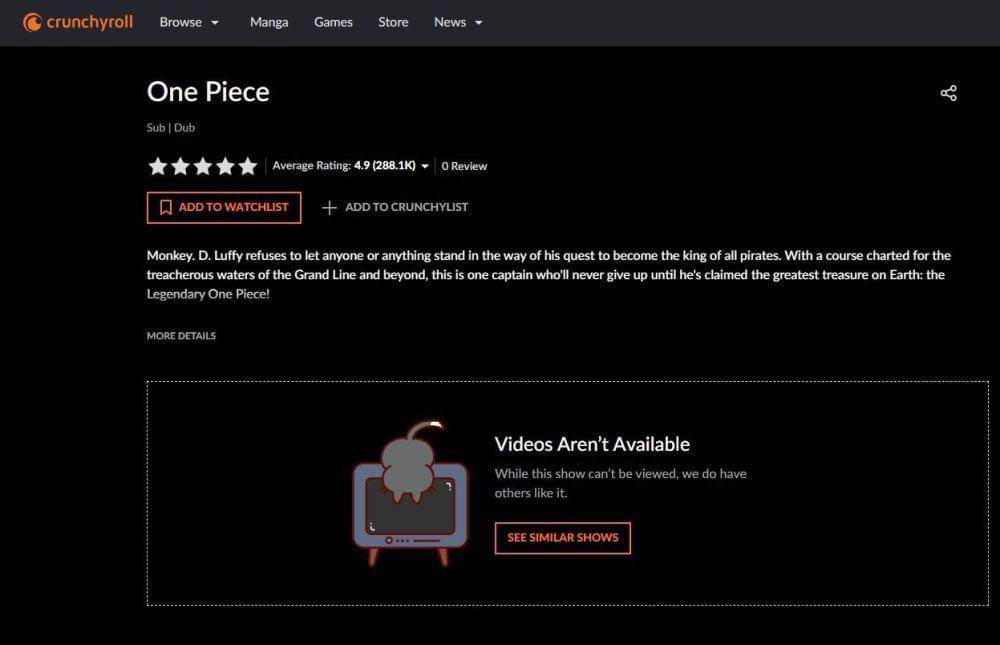Select the second rating star
The height and width of the screenshot is (645, 1000).
pos(180,166)
